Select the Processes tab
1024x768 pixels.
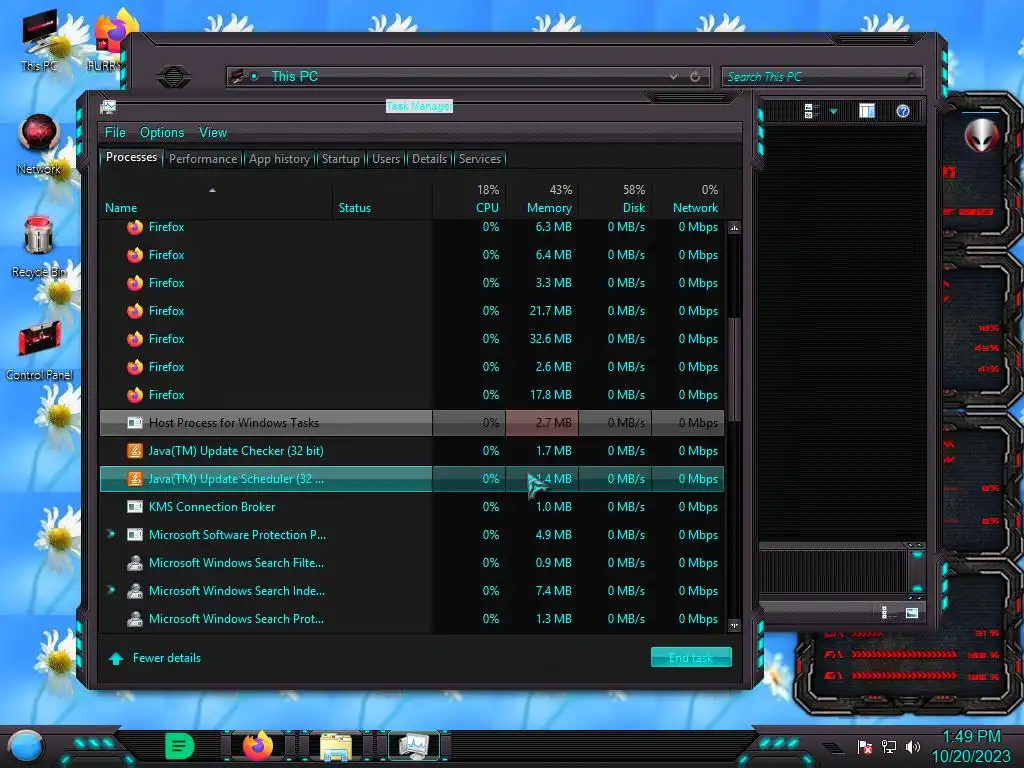pos(131,157)
